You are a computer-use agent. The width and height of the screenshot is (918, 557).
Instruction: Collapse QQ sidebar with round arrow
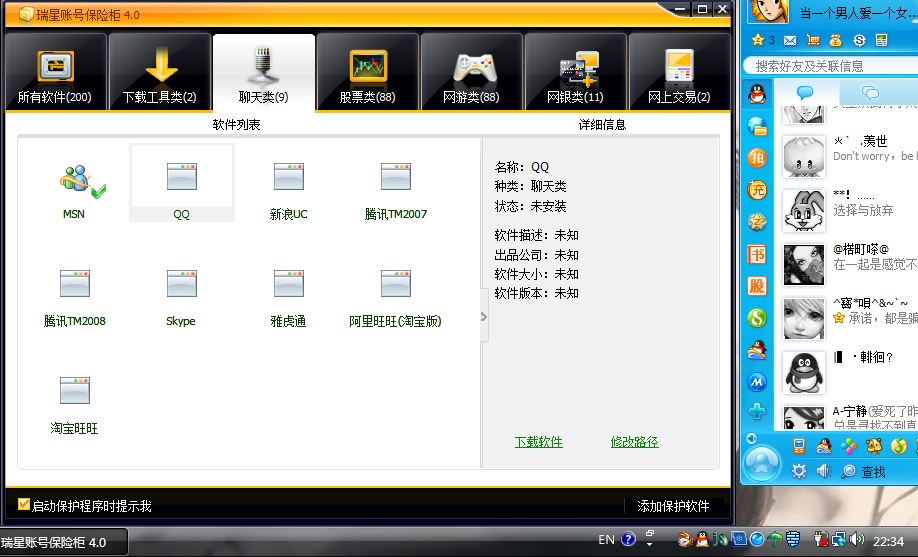click(752, 438)
